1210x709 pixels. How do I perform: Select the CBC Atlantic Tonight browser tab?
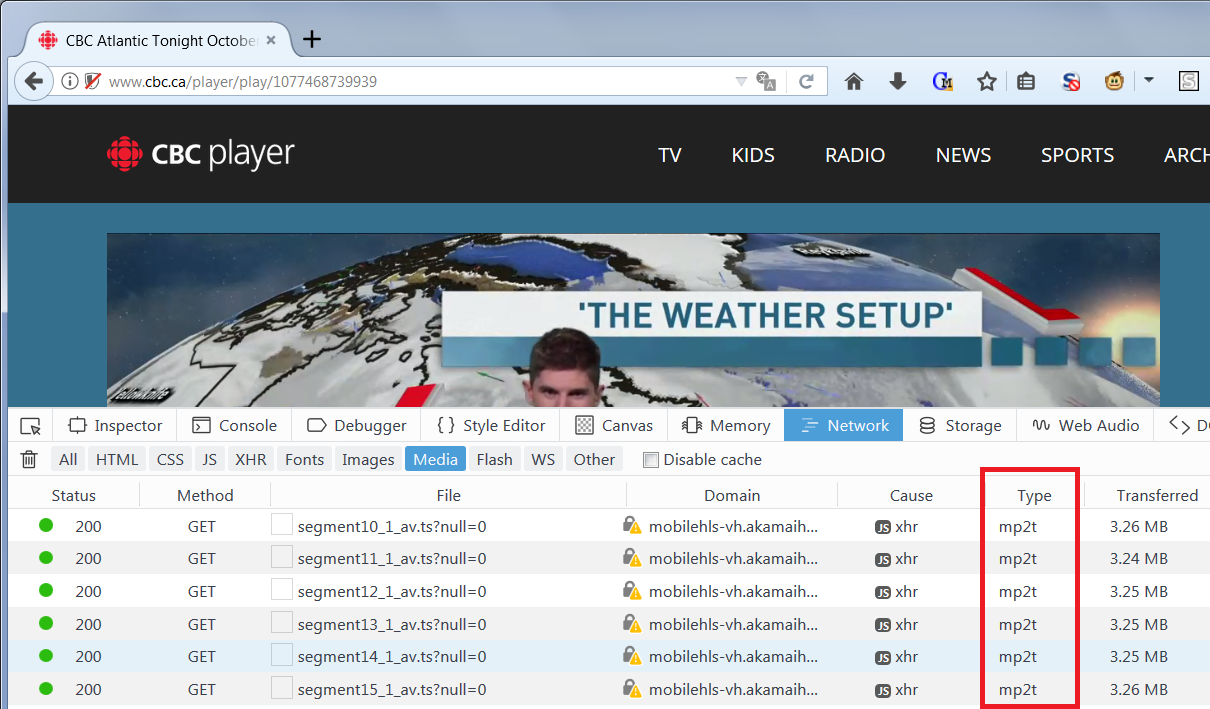pos(158,40)
